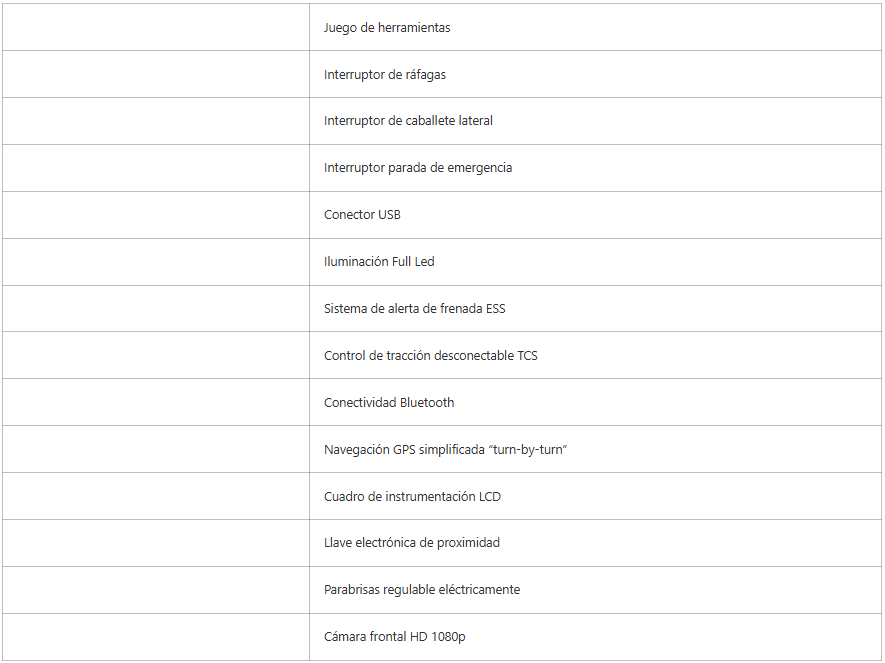
Task: Select the "Iluminación Full Led" cell
Action: click(x=379, y=262)
